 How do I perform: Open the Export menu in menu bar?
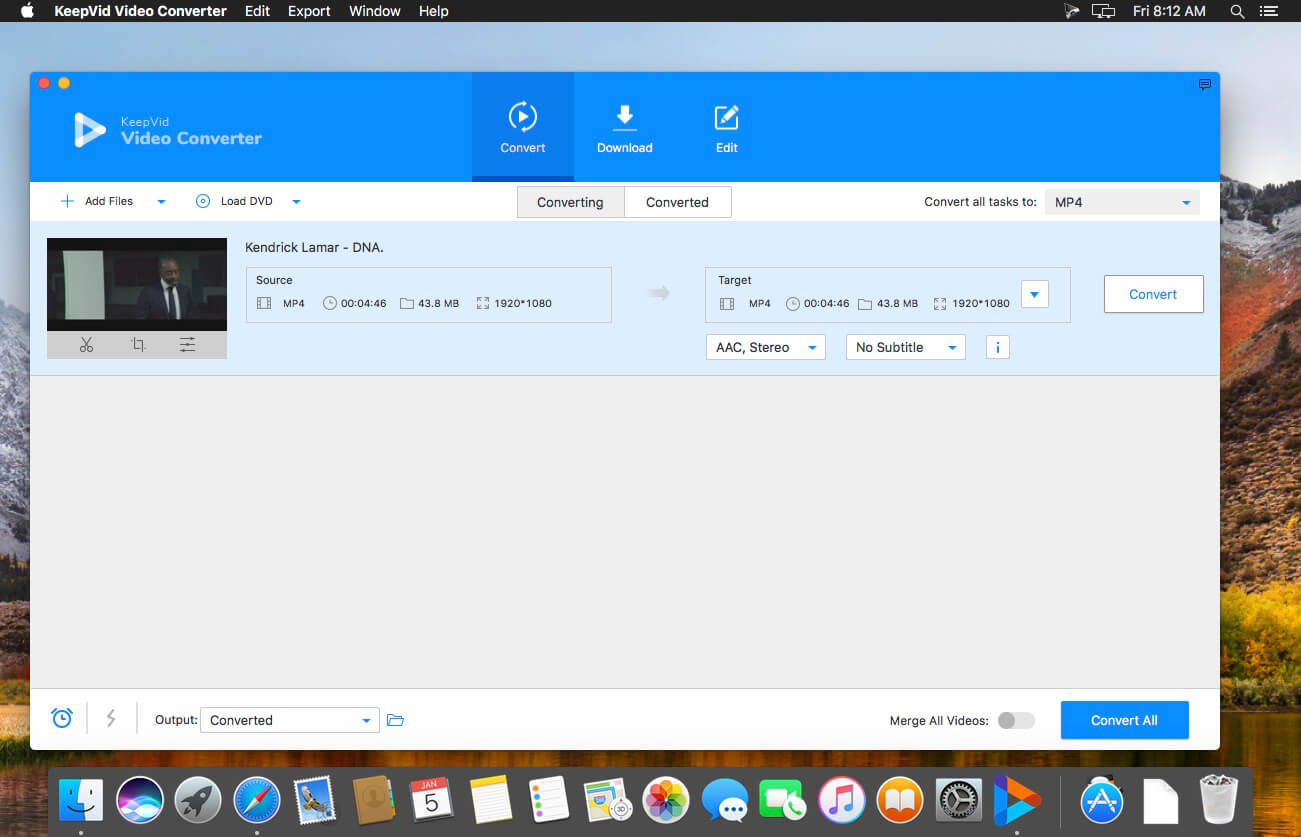tap(309, 11)
